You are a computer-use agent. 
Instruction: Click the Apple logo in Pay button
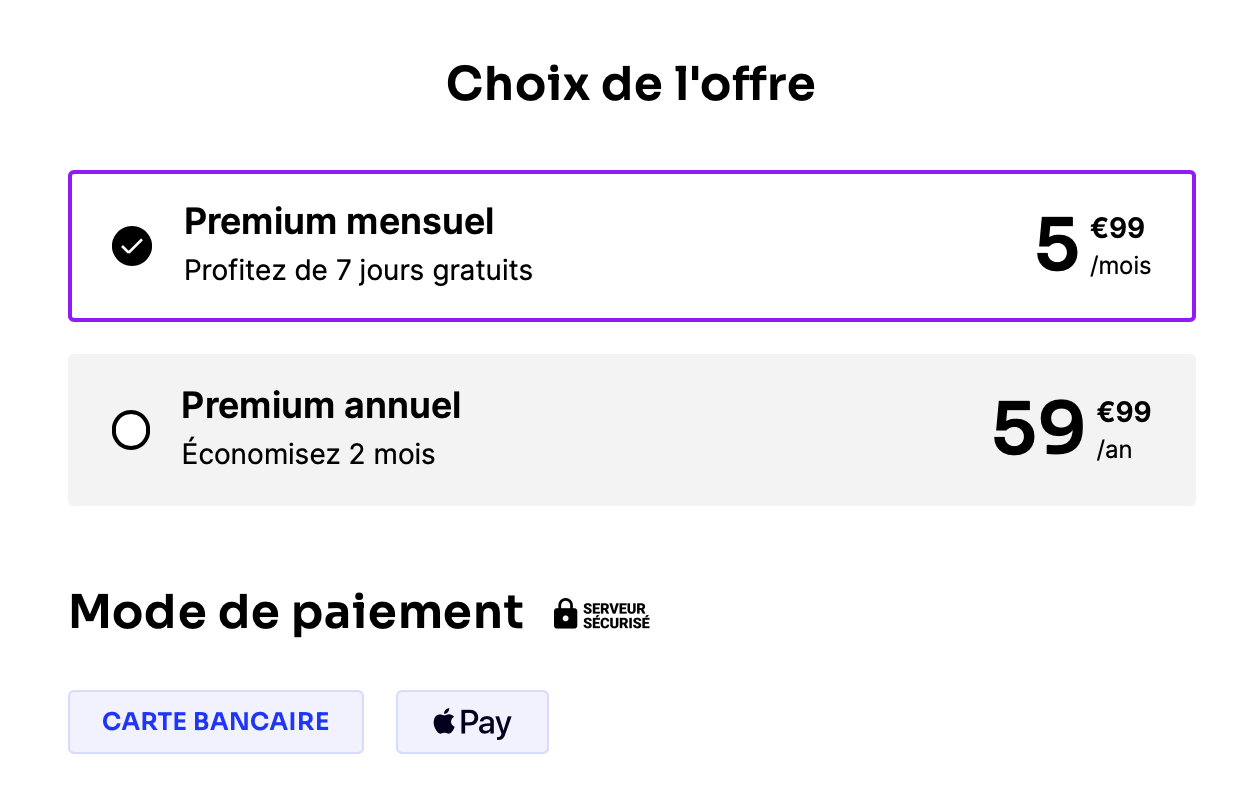tap(444, 721)
